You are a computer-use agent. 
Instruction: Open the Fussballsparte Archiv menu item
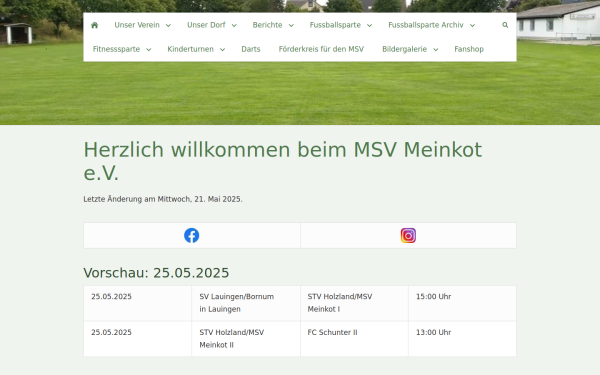(x=426, y=25)
